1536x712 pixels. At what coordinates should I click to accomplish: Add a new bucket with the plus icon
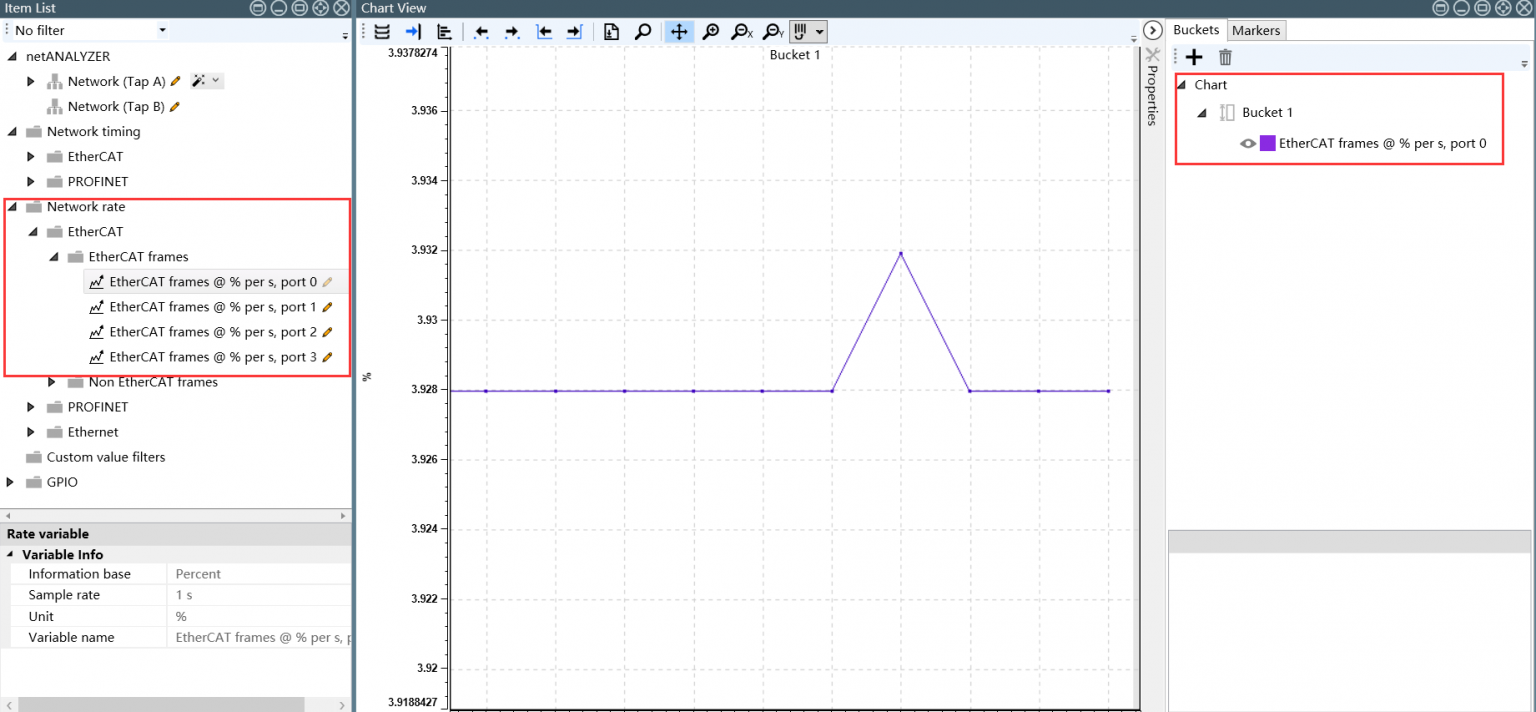(x=1194, y=57)
